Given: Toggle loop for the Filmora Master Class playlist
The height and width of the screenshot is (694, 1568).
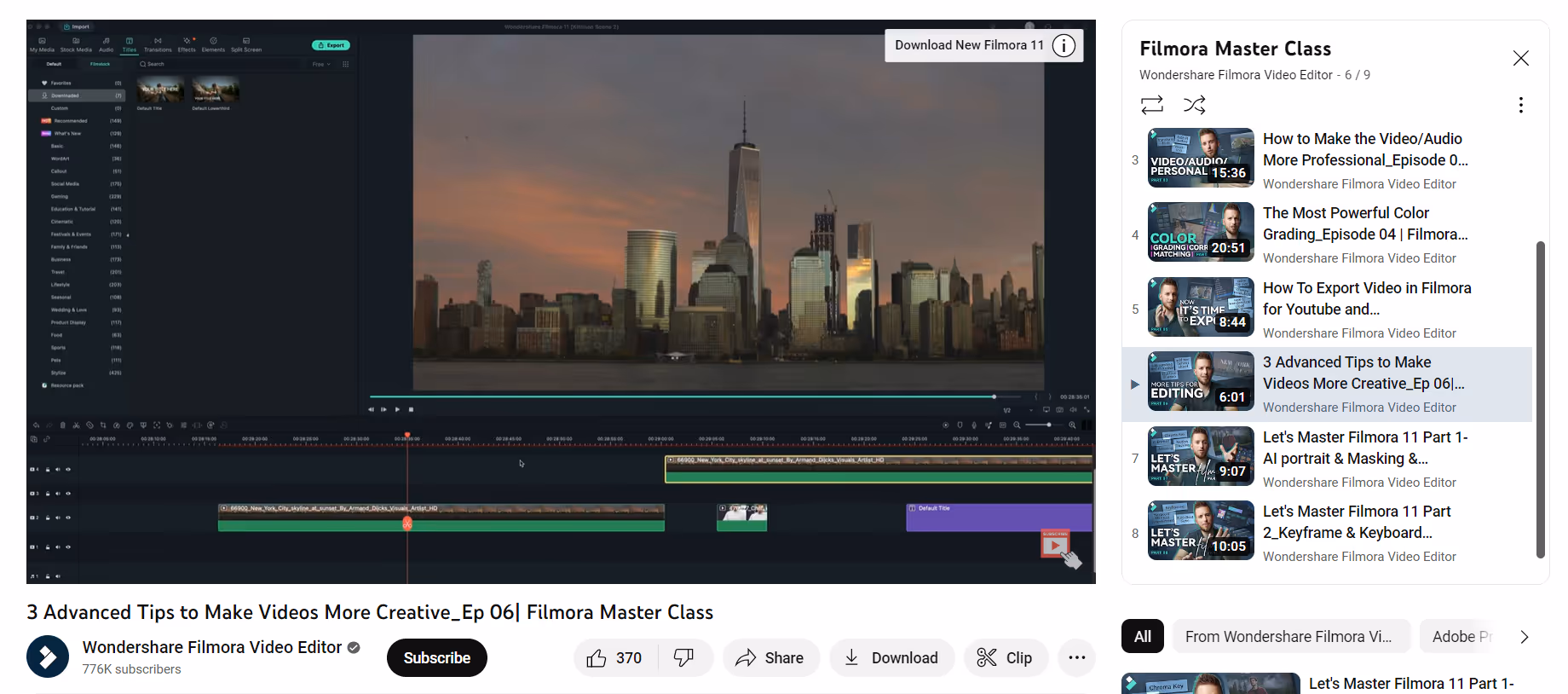Looking at the screenshot, I should 1151,105.
